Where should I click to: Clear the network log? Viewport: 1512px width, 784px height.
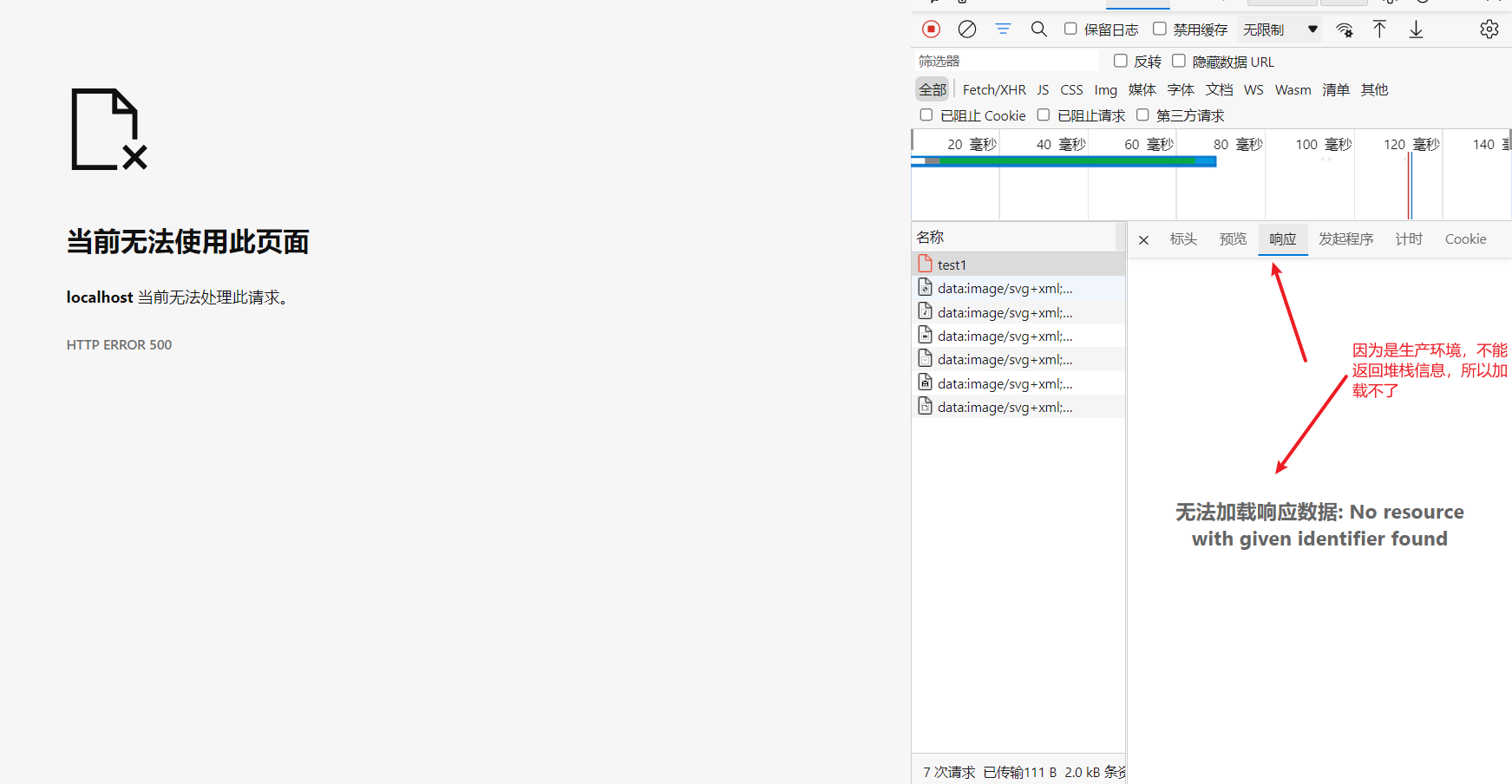pos(967,29)
